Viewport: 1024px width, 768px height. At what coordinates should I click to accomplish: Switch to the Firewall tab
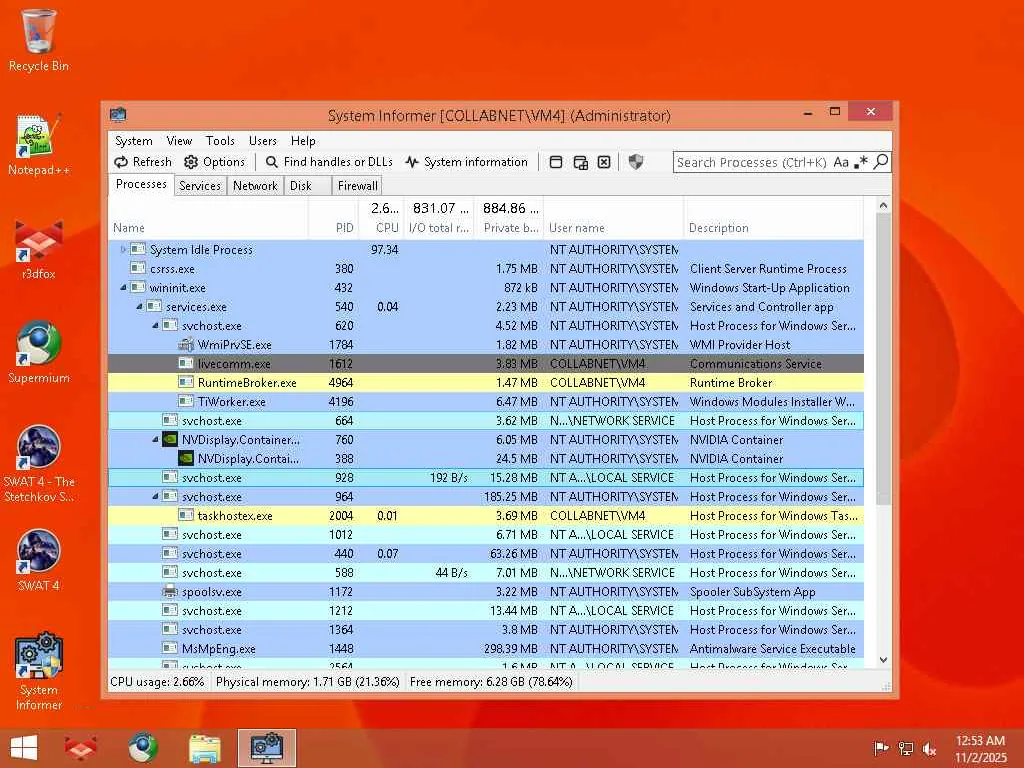coord(357,185)
